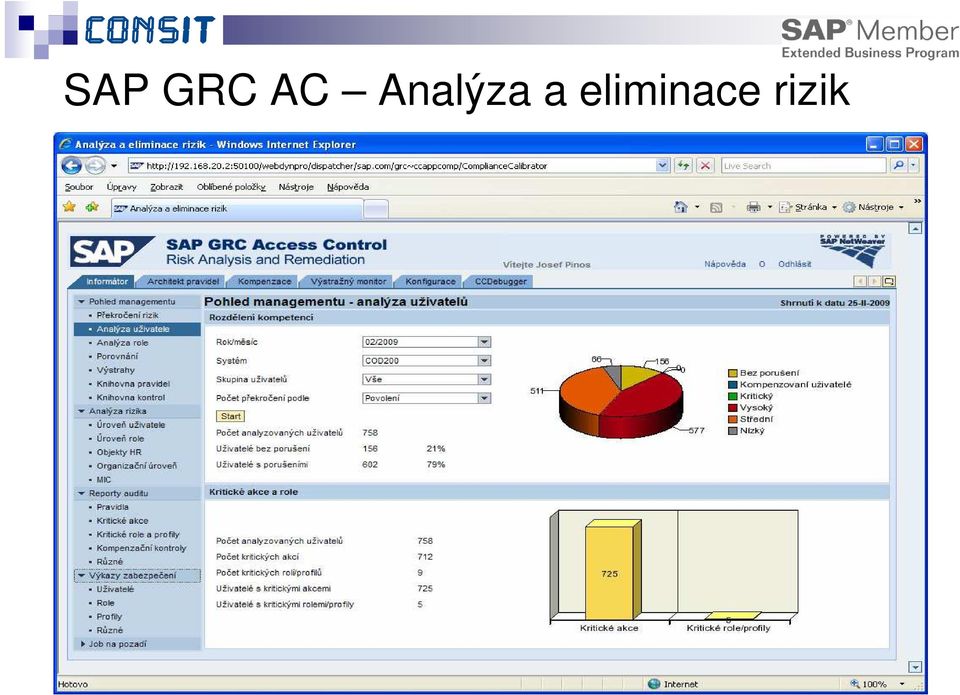Collapse the Reporty auditu section
This screenshot has height=695, width=960.
click(81, 493)
